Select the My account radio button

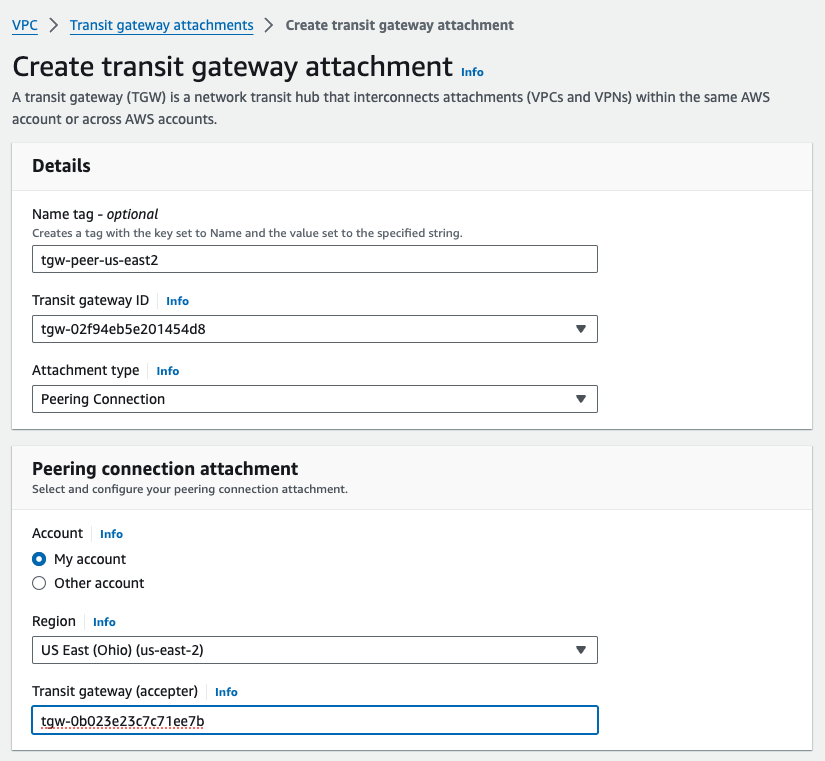click(x=39, y=559)
